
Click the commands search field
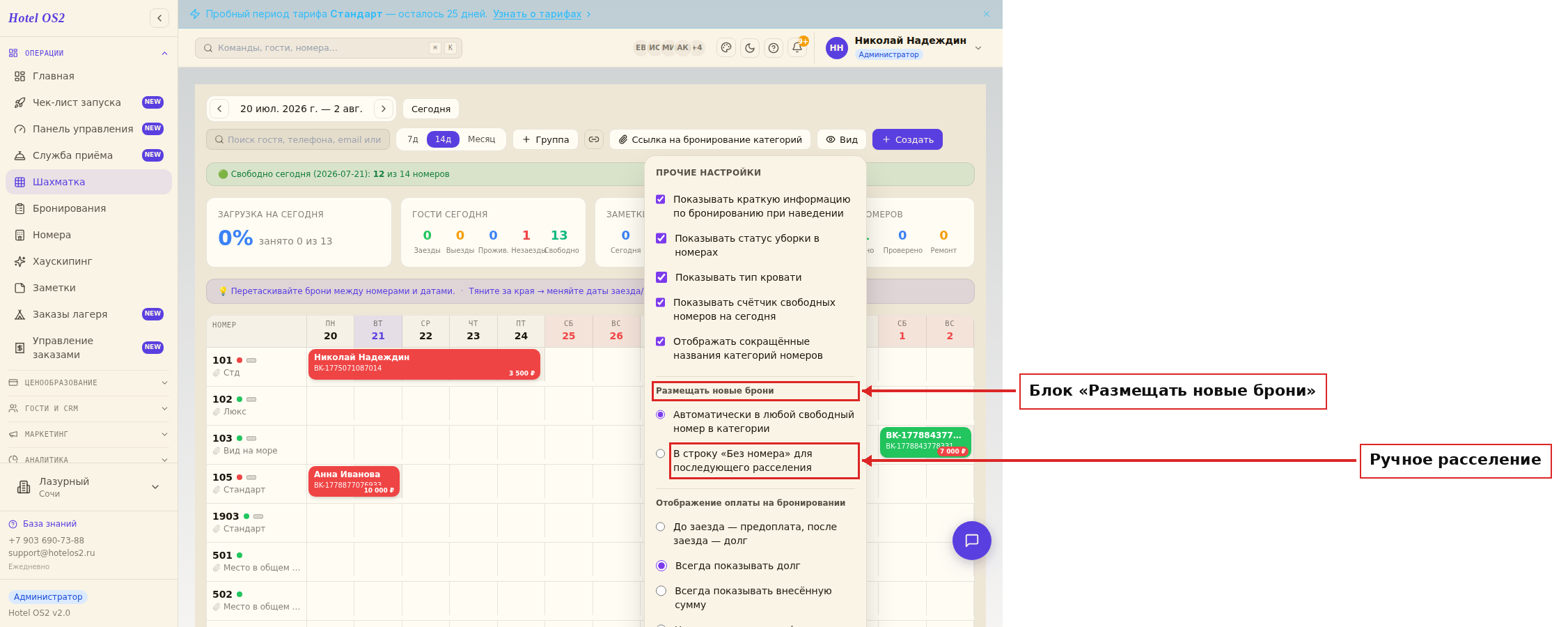pos(328,48)
